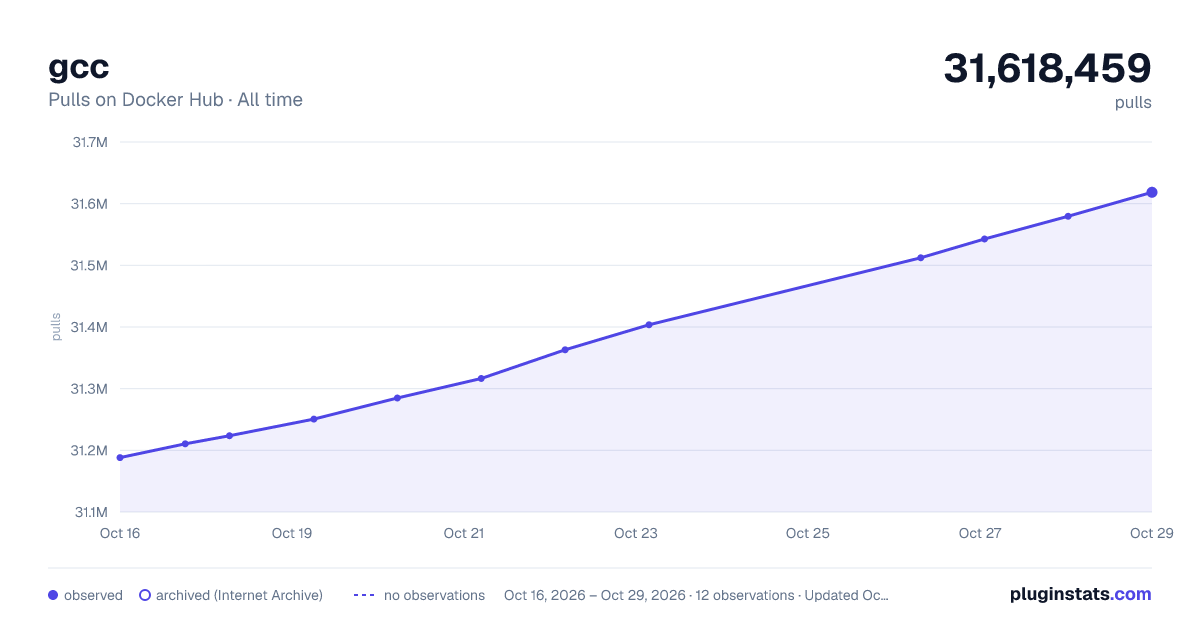The height and width of the screenshot is (630, 1200).
Task: Click the 'no observations' dashed legend marker
Action: pos(364,595)
